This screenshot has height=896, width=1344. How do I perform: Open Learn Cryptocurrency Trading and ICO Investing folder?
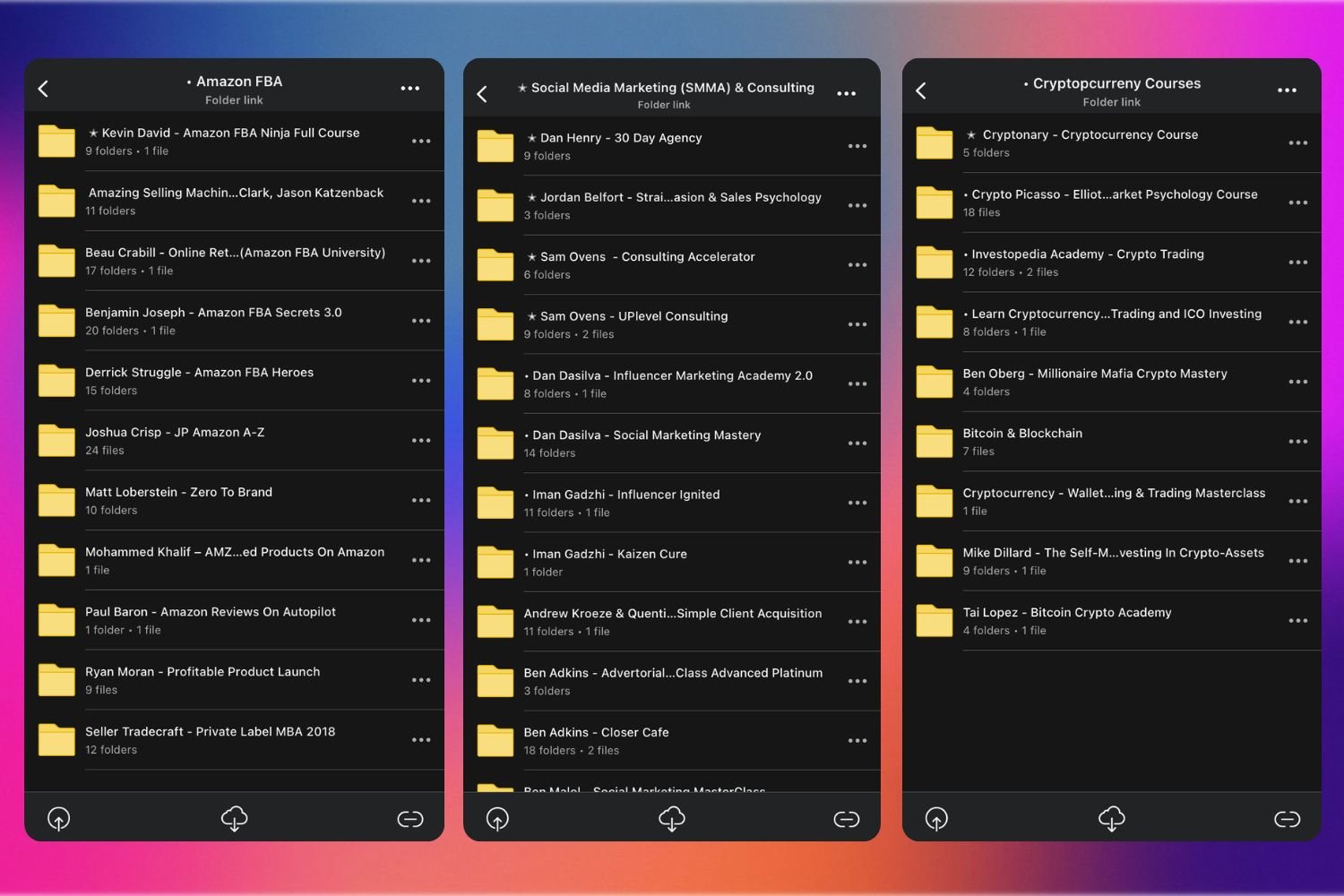click(1112, 323)
